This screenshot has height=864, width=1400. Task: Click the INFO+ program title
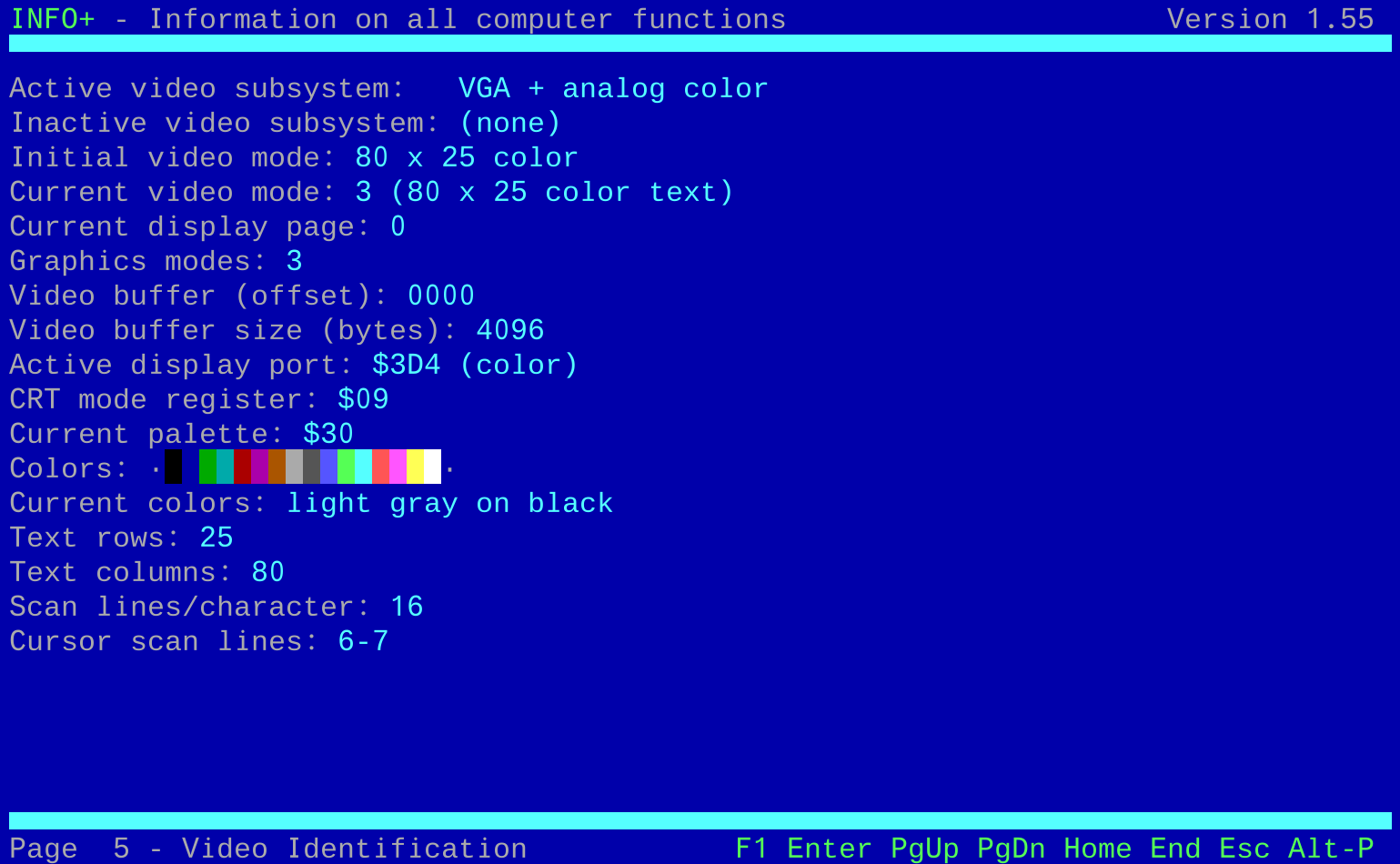53,19
